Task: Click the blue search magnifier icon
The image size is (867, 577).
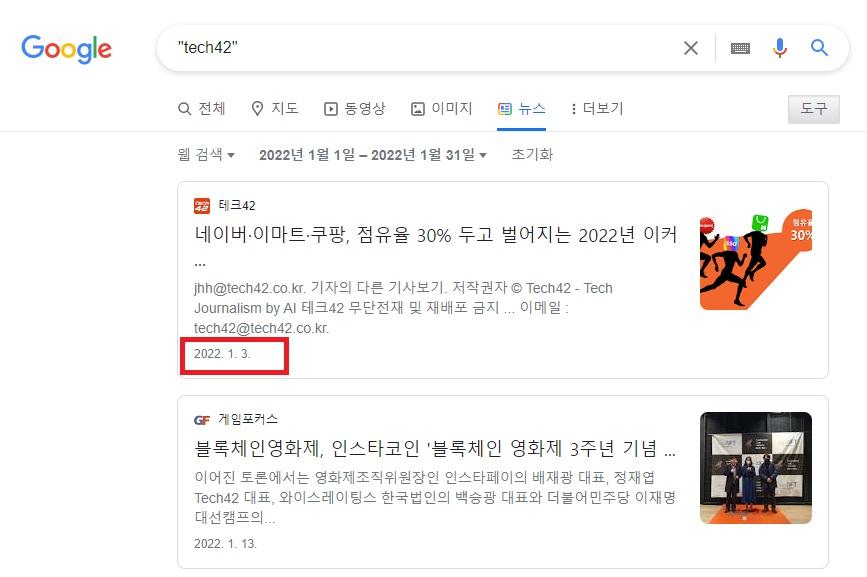Action: 820,48
